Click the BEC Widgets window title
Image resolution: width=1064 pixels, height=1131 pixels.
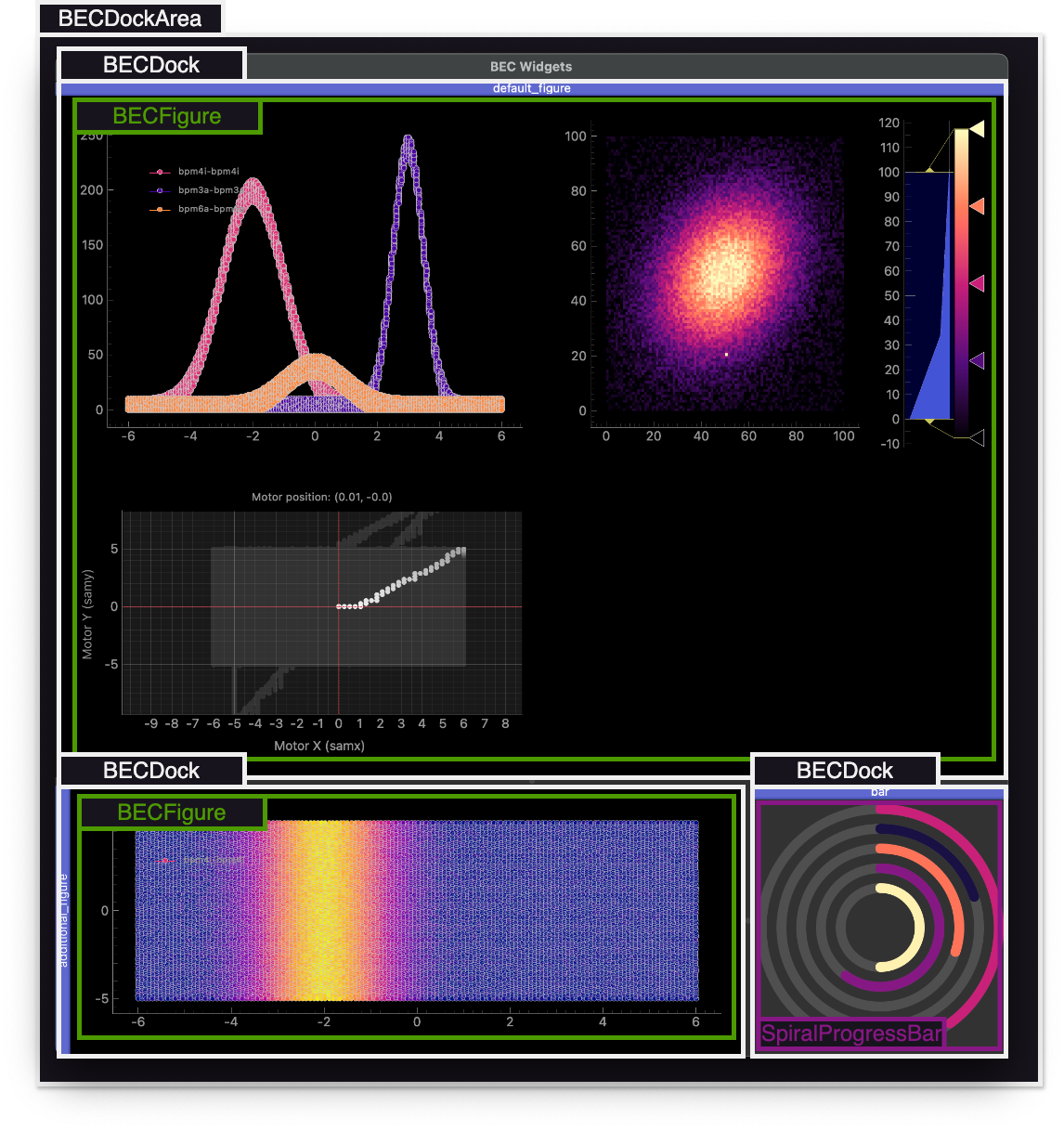pyautogui.click(x=531, y=67)
